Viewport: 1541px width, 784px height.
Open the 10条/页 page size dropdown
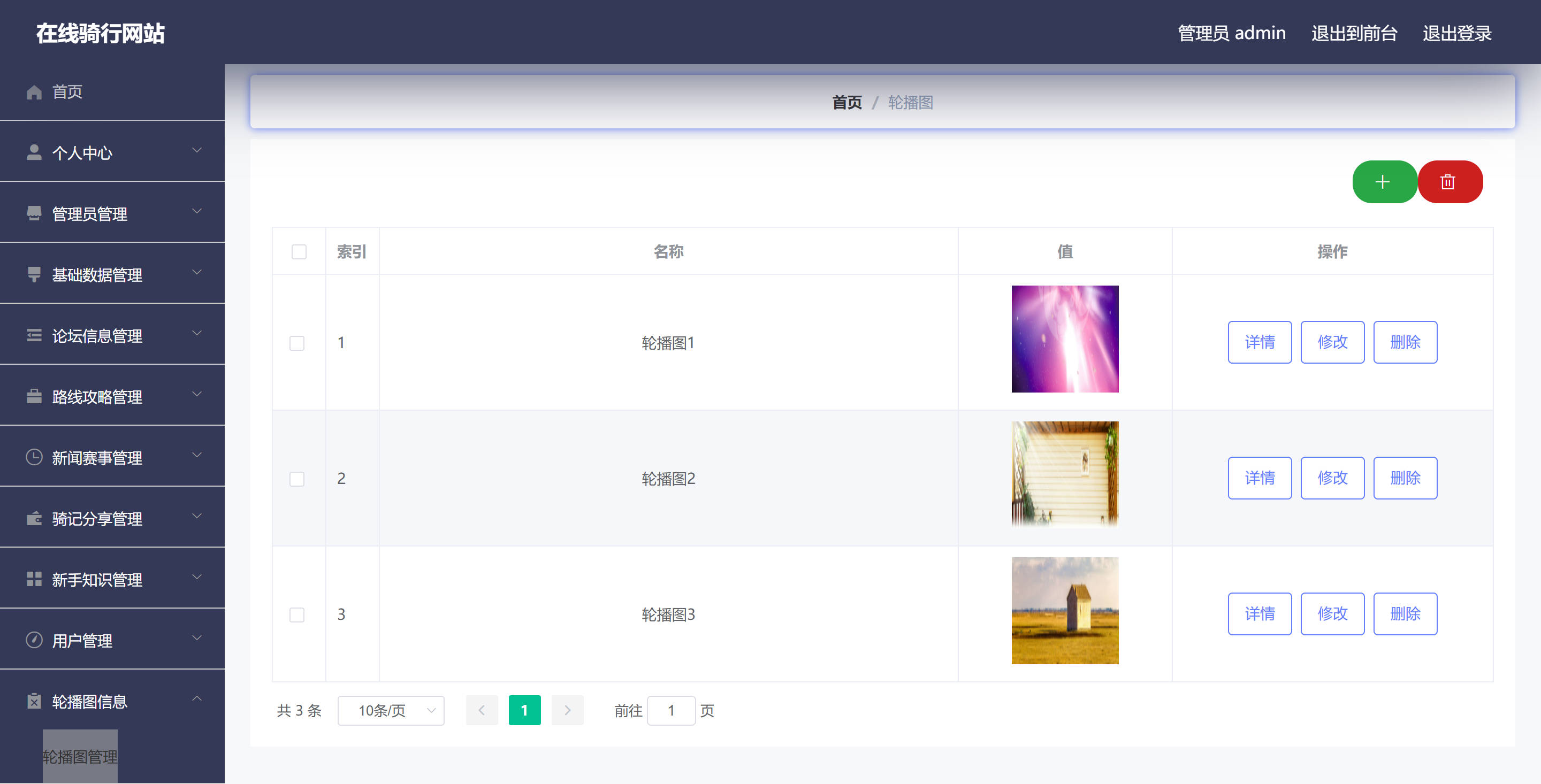[x=391, y=710]
